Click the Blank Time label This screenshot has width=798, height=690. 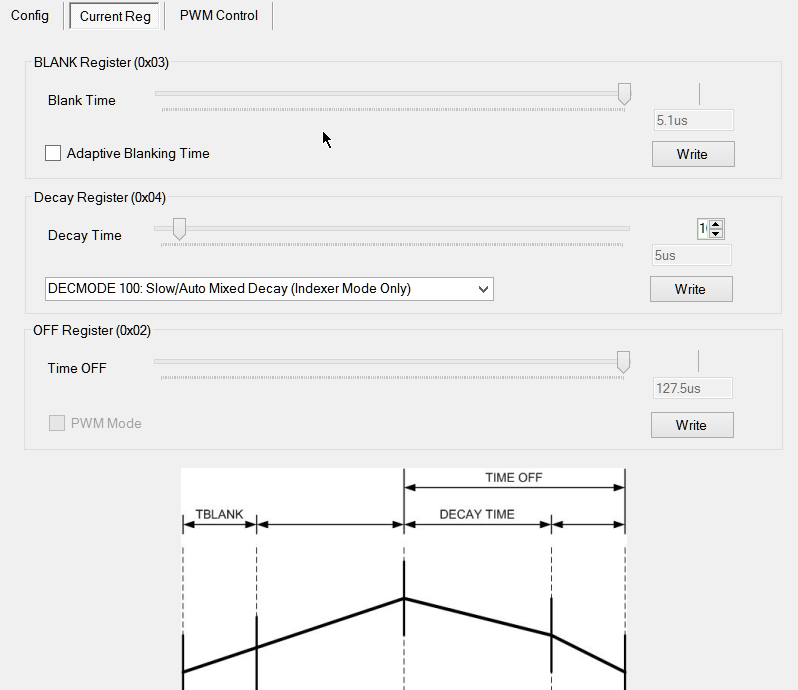[x=81, y=100]
